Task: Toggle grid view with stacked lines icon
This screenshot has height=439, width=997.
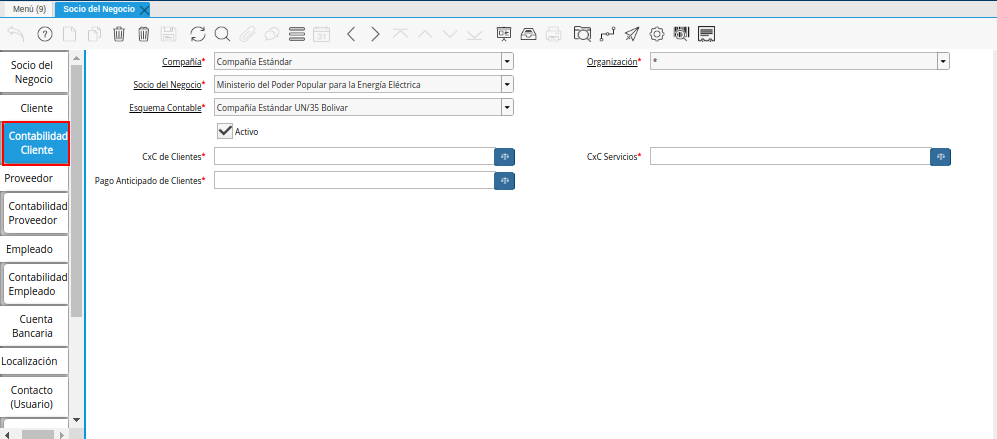Action: [x=297, y=34]
